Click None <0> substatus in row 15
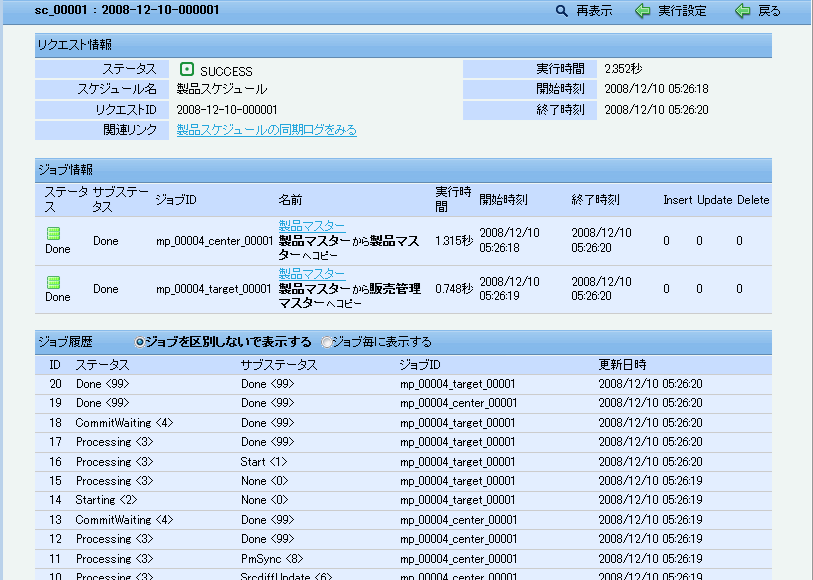Viewport: 813px width, 580px height. 264,481
